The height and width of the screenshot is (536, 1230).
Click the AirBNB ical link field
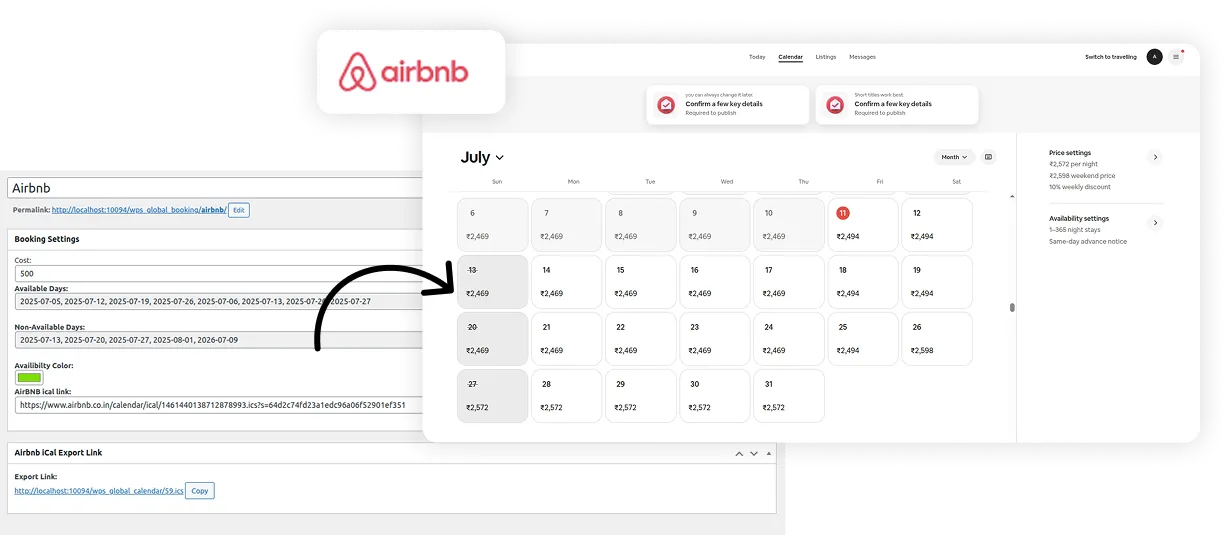219,405
